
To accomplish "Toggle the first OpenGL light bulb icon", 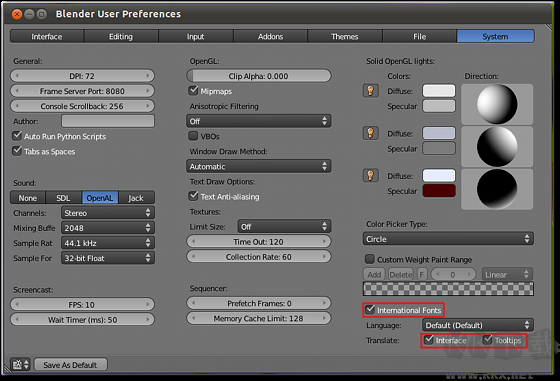I will coord(370,91).
